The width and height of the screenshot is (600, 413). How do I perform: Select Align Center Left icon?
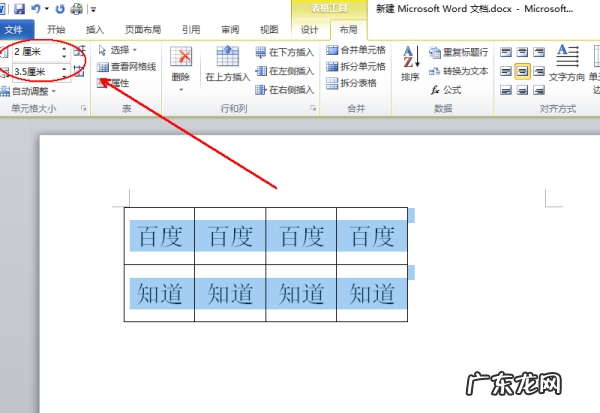(506, 71)
